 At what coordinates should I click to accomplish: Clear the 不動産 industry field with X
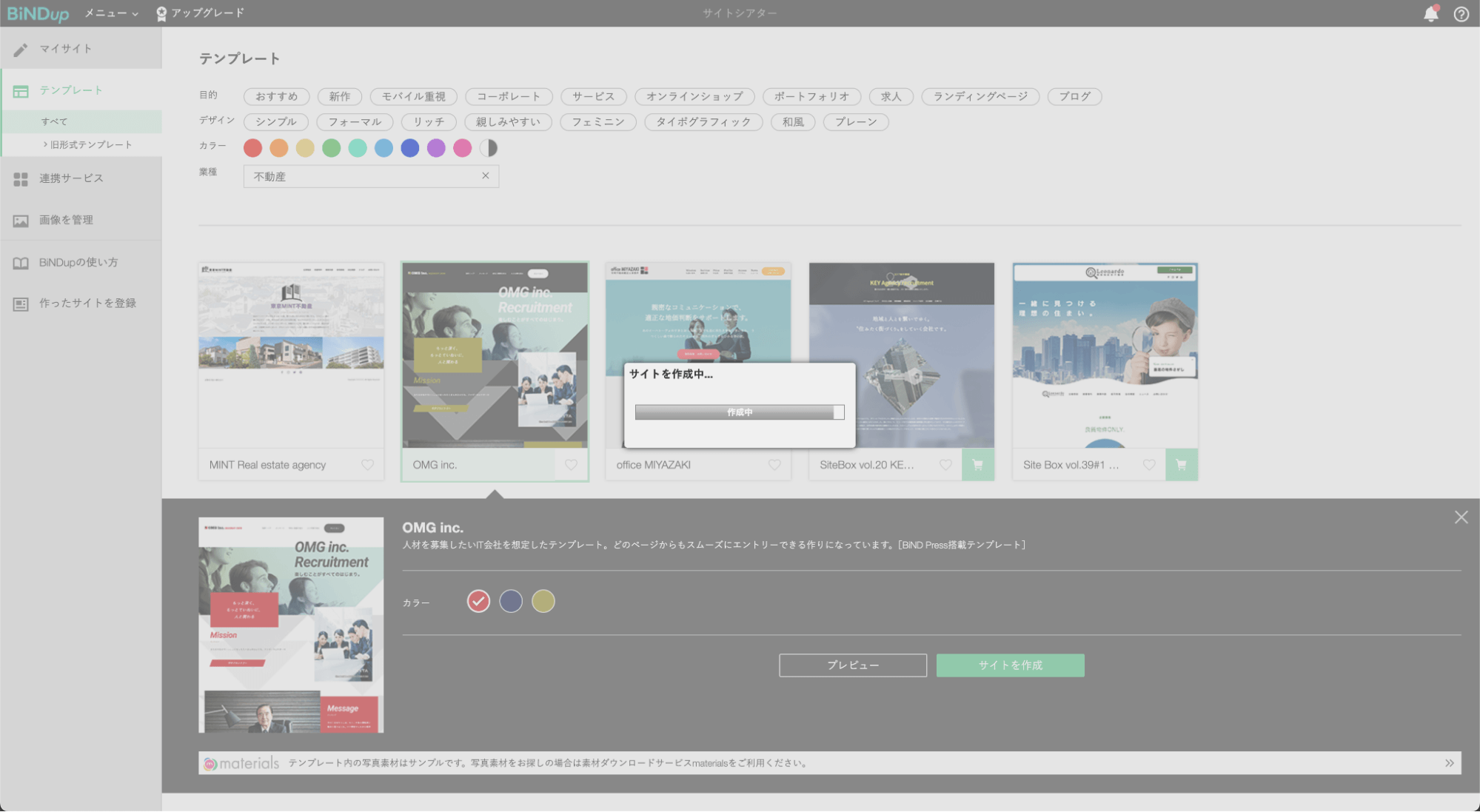pyautogui.click(x=486, y=175)
